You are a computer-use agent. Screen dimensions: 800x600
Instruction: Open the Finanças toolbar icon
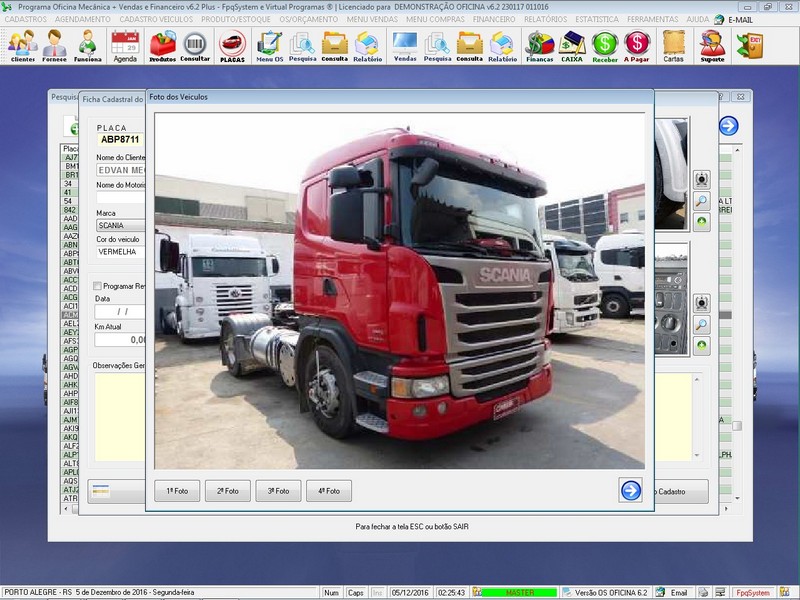click(x=540, y=46)
